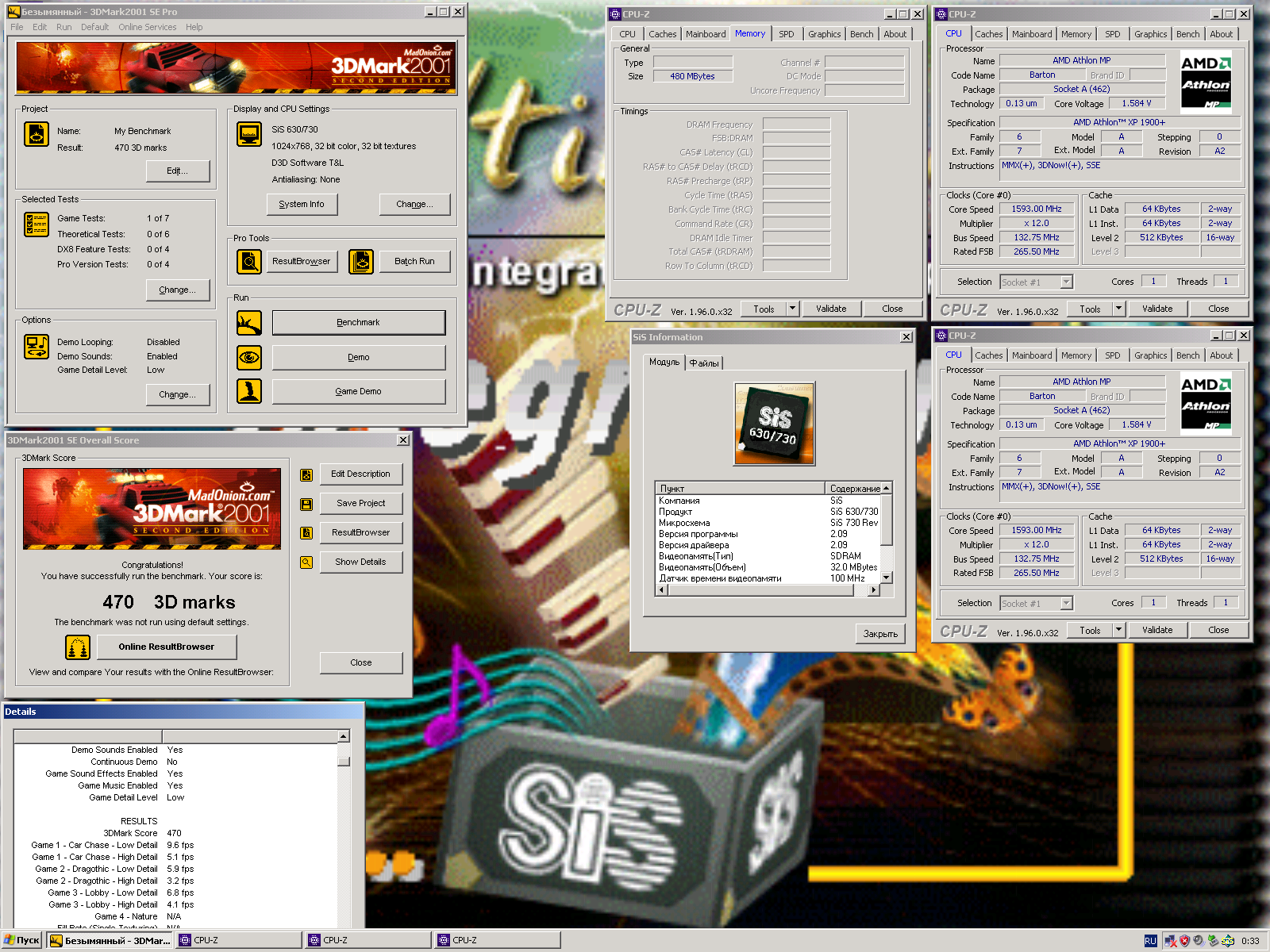Open the Tools dropdown arrow in lower CPU-Z CPU window
Viewport: 1270px width, 952px height.
click(x=1118, y=630)
